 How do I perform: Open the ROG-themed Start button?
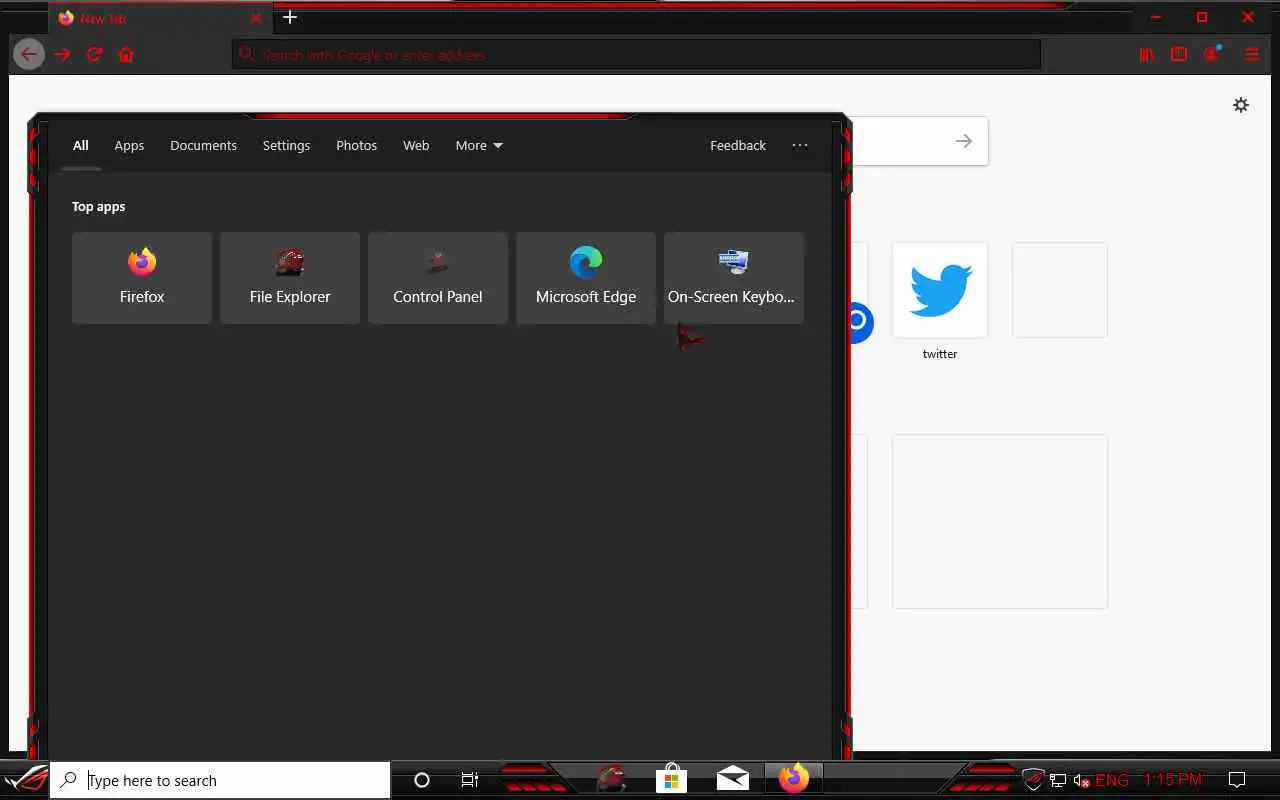25,780
